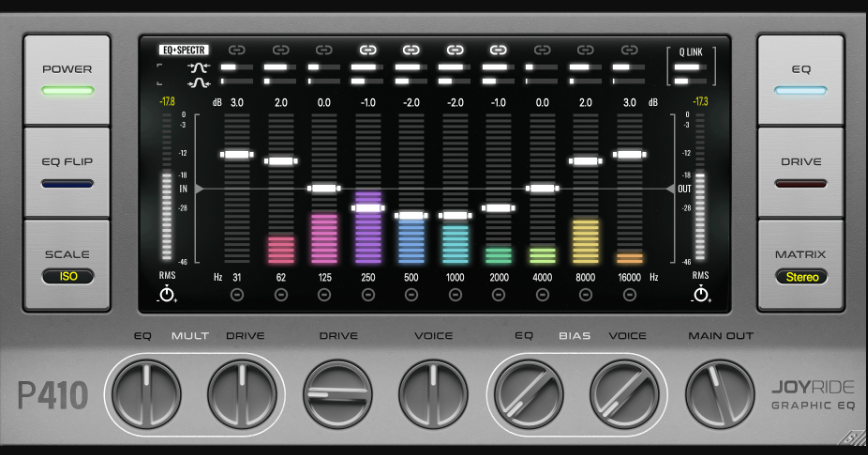Click the minus reset icon under 8000 Hz
Image resolution: width=868 pixels, height=455 pixels.
point(585,295)
